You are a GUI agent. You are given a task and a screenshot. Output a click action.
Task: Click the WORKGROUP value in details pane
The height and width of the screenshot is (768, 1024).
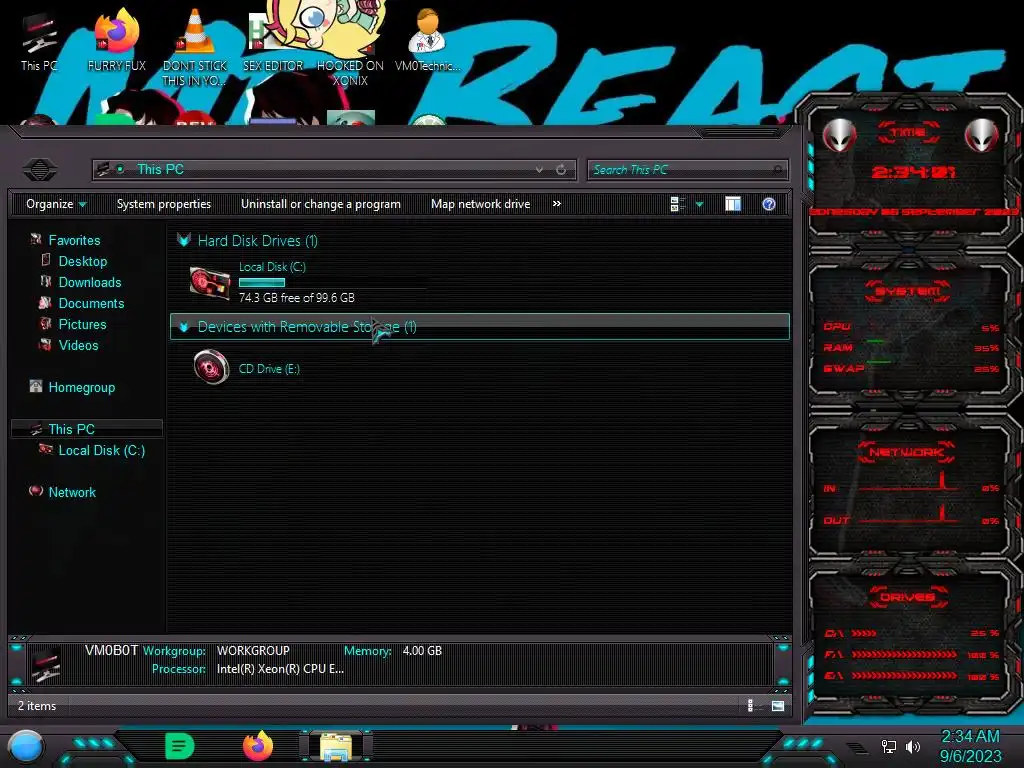tap(253, 651)
